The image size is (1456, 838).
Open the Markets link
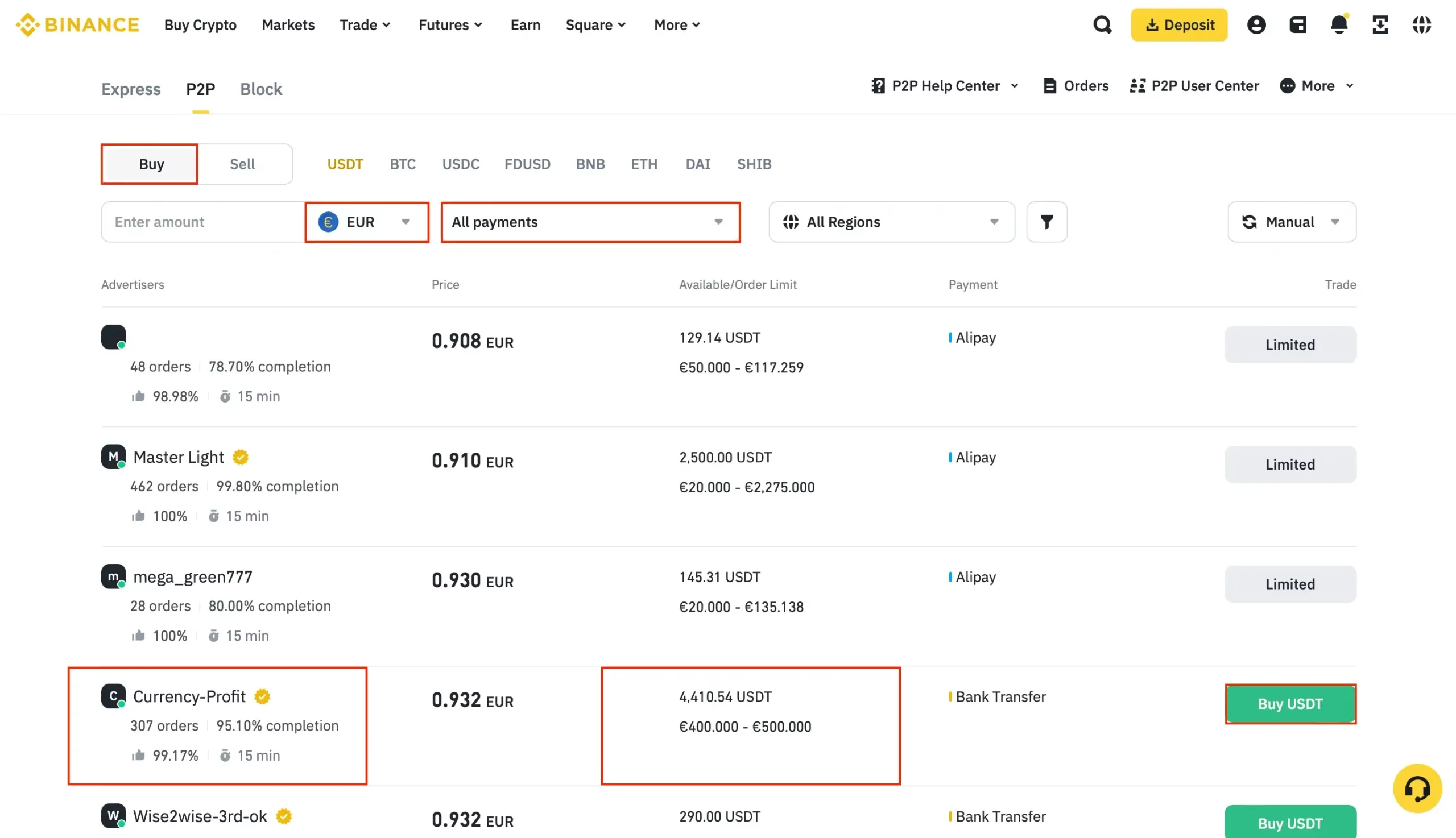288,25
